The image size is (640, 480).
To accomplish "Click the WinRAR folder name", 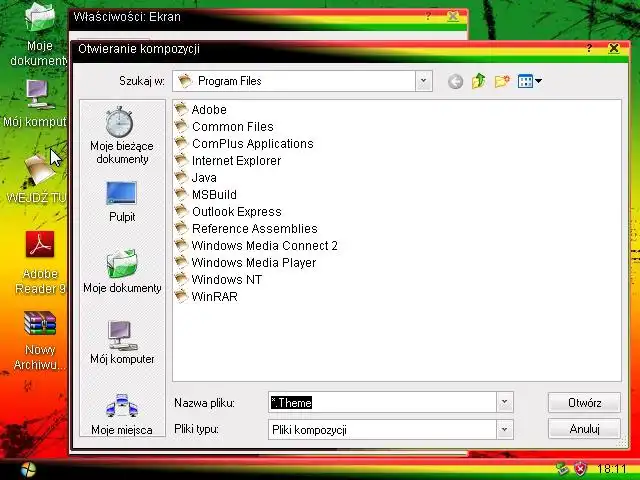I will [x=214, y=297].
